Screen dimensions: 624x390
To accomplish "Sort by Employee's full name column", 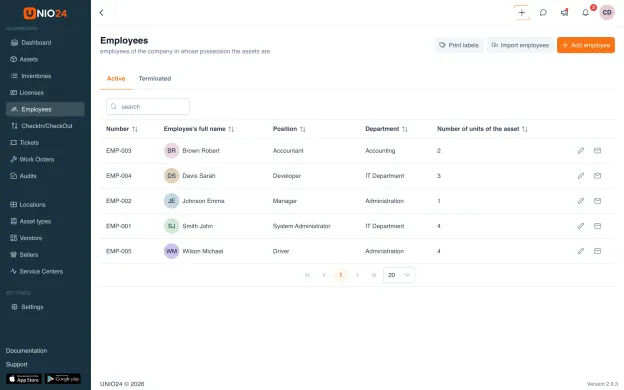I will [x=199, y=129].
